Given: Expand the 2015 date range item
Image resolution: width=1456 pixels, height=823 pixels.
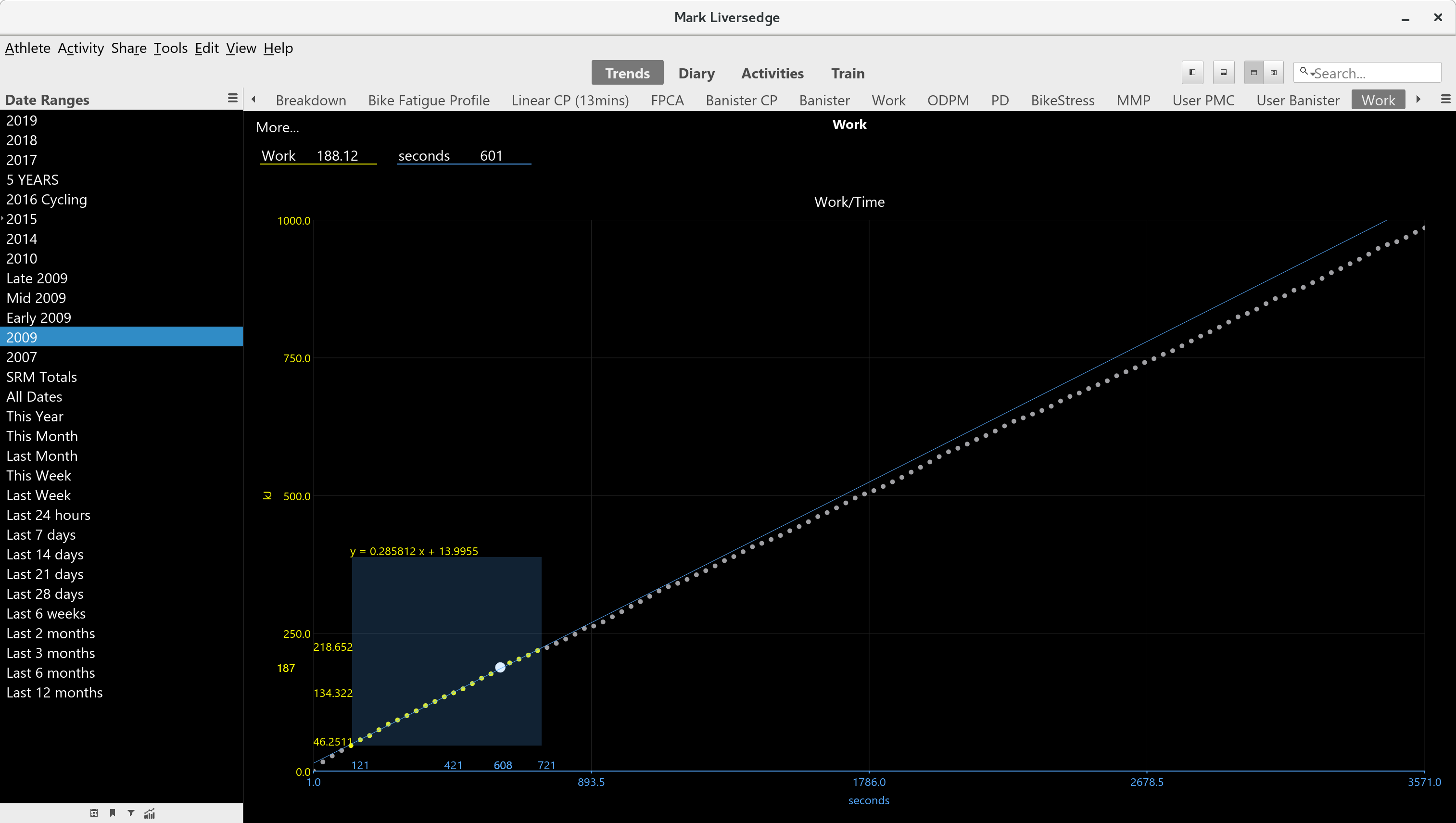Looking at the screenshot, I should (3, 218).
